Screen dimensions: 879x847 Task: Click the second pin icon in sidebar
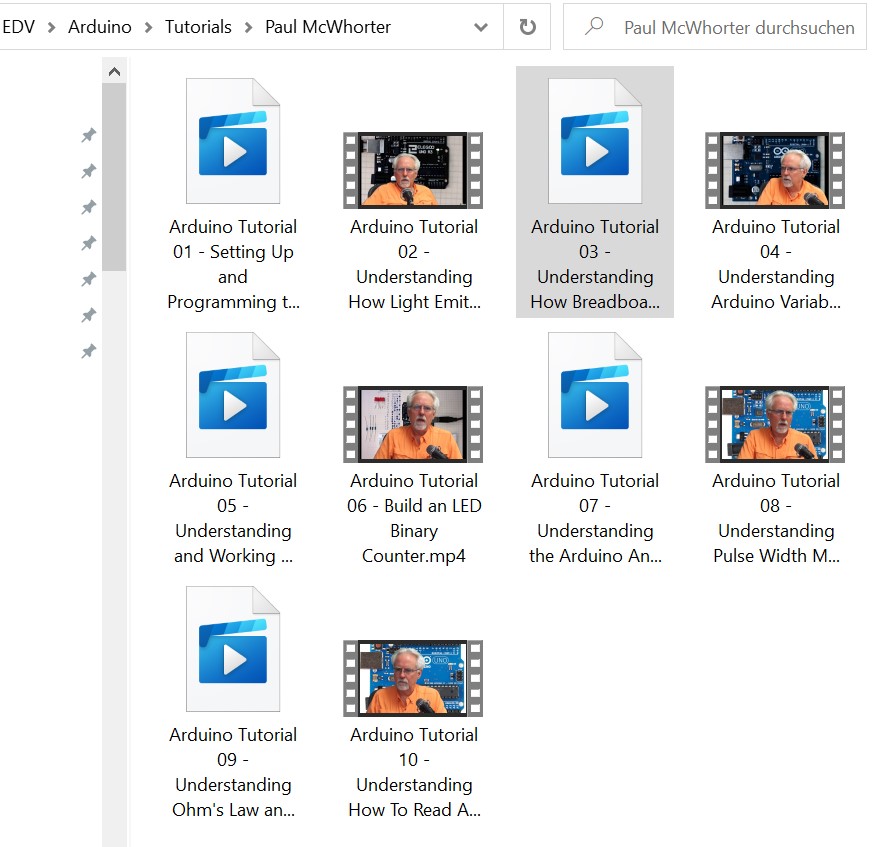tap(89, 171)
